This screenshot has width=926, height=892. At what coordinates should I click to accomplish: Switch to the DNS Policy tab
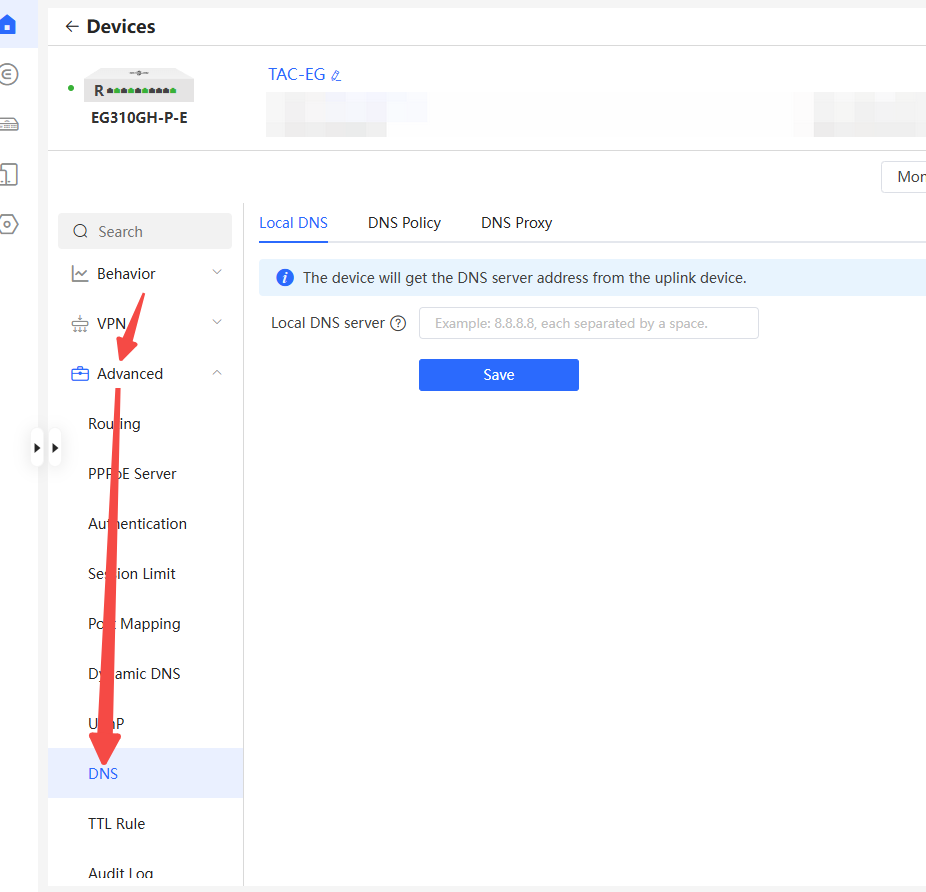(404, 223)
